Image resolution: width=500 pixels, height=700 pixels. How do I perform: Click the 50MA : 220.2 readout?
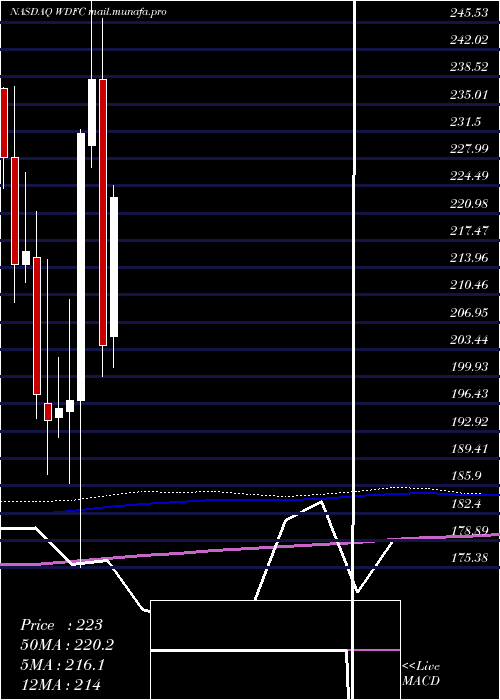(67, 645)
